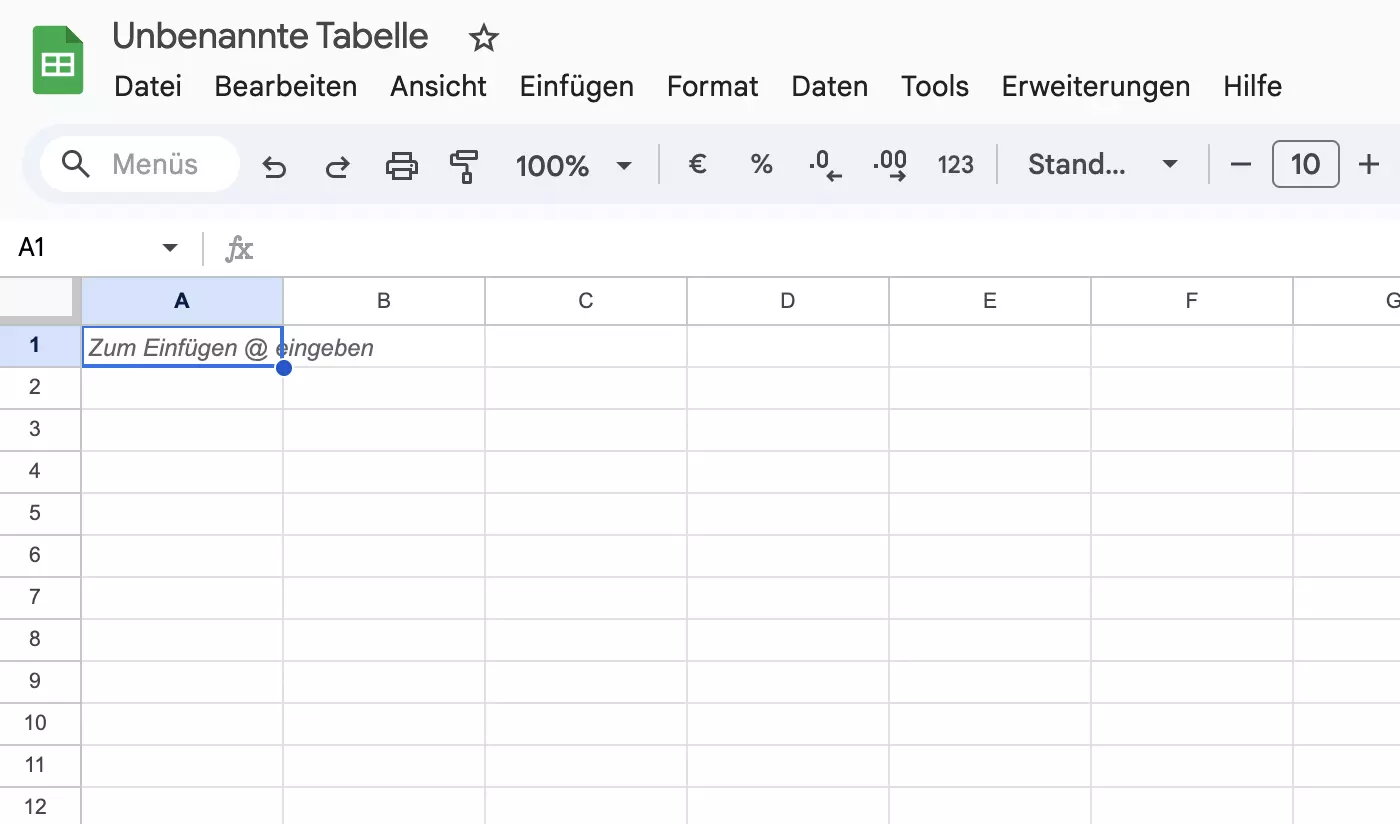Click the redo arrow icon
This screenshot has height=824, width=1400.
338,166
